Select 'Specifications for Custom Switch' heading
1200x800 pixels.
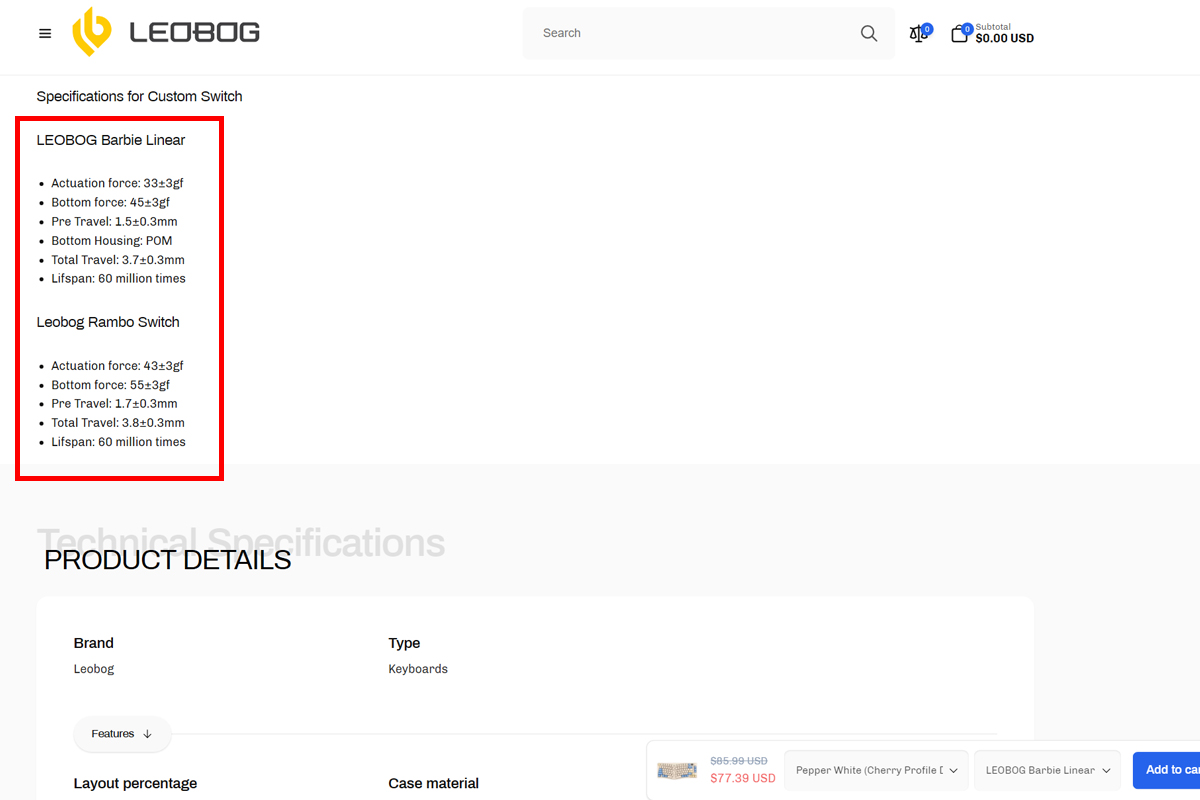click(x=139, y=96)
